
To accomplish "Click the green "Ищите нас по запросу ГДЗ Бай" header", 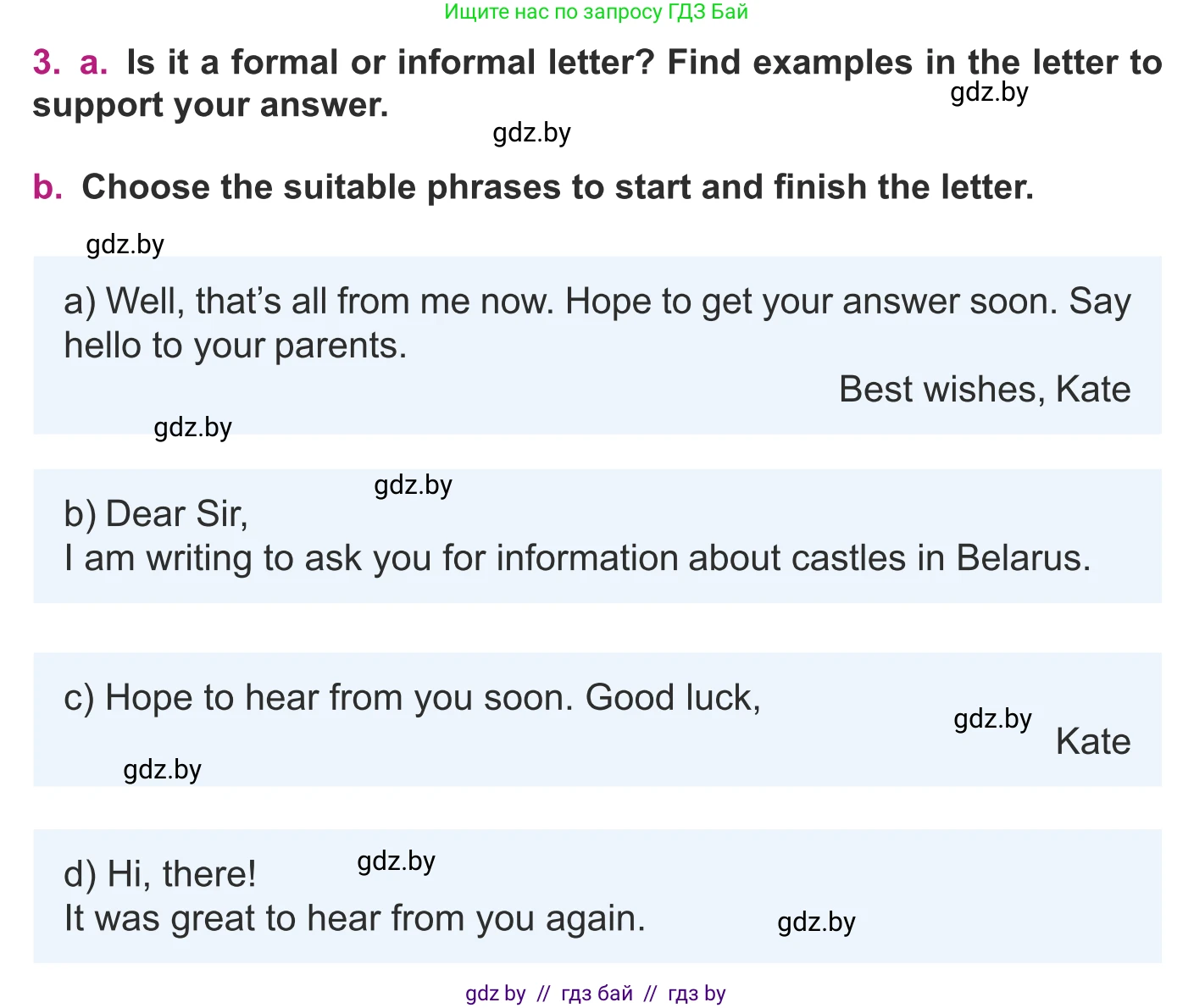I will click(596, 12).
